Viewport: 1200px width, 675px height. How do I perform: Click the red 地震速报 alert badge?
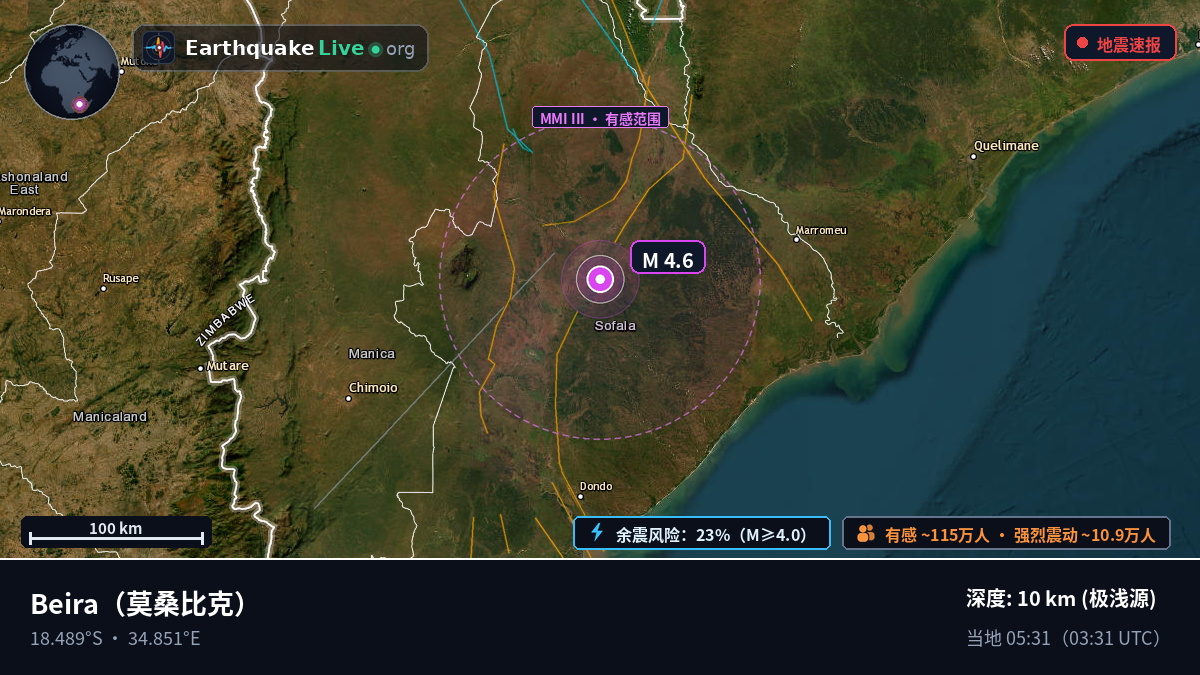pyautogui.click(x=1120, y=43)
